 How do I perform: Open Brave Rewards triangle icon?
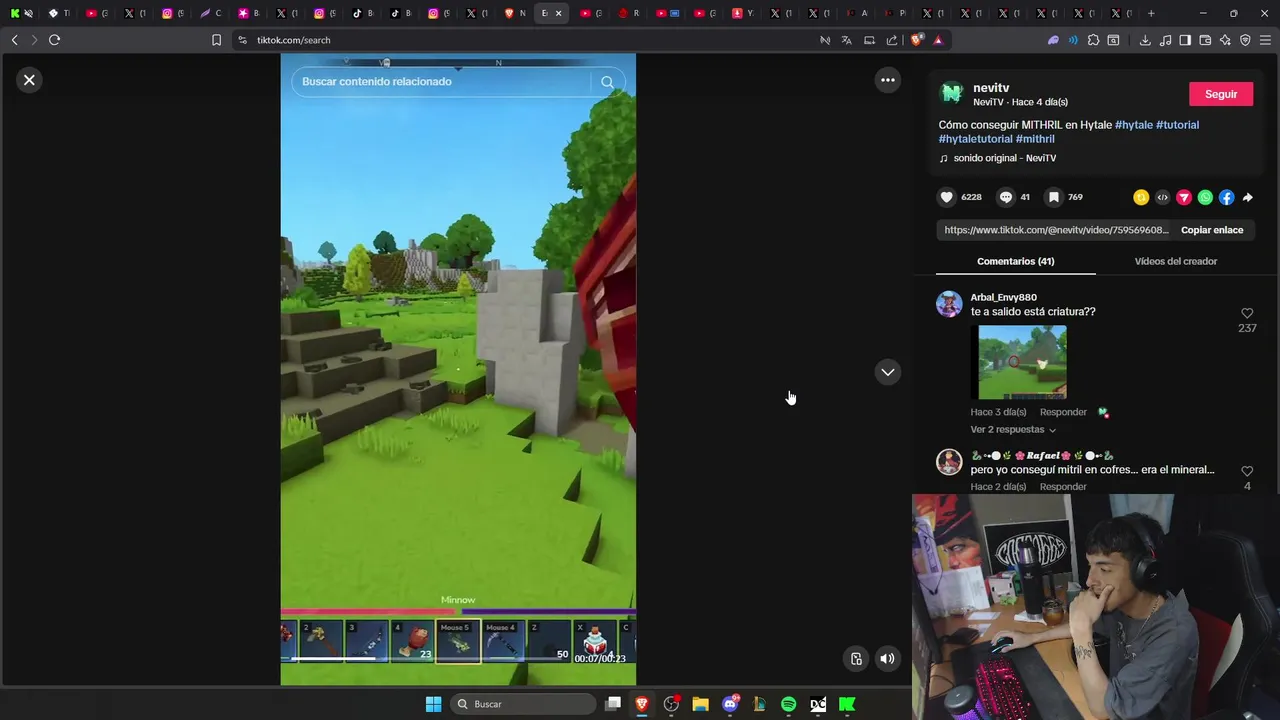point(938,40)
